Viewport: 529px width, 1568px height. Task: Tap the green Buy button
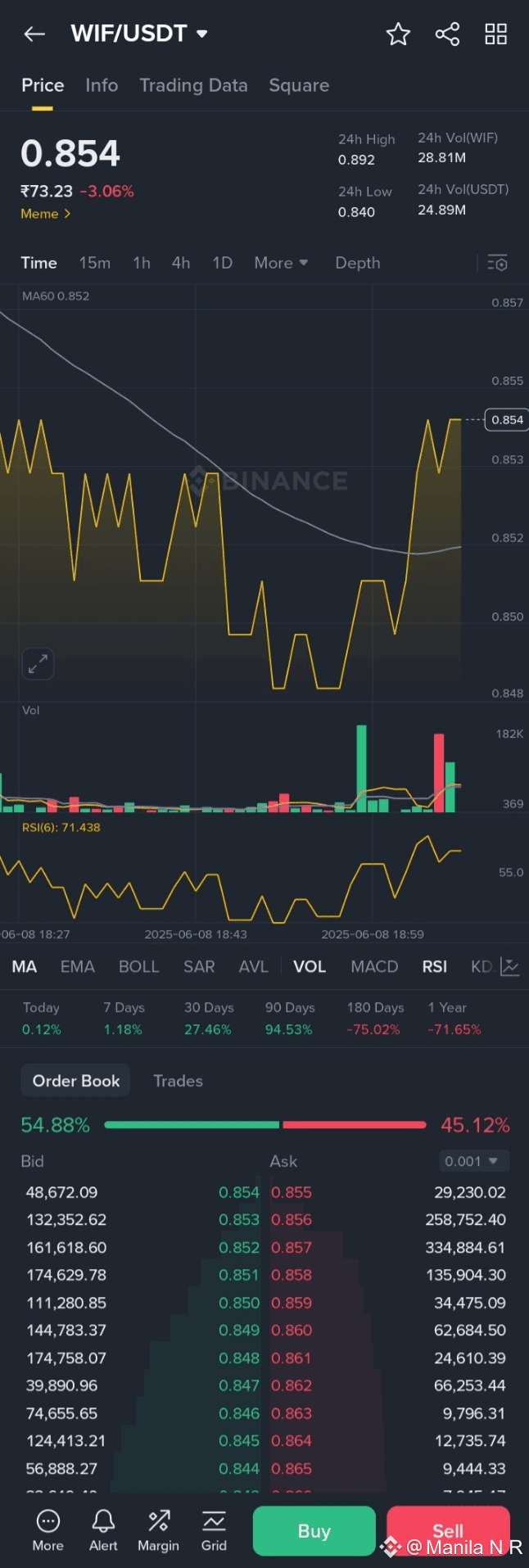click(x=314, y=1531)
